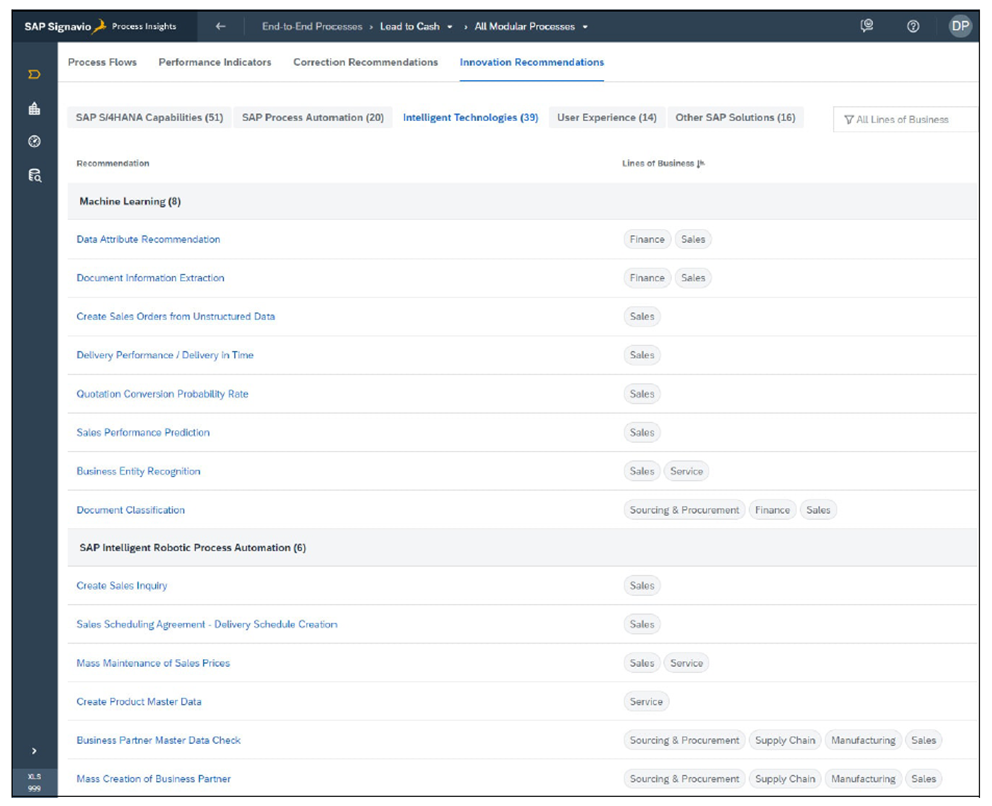992x806 pixels.
Task: Switch to the SAP S/4HANA Capabilities tab
Action: pyautogui.click(x=148, y=117)
